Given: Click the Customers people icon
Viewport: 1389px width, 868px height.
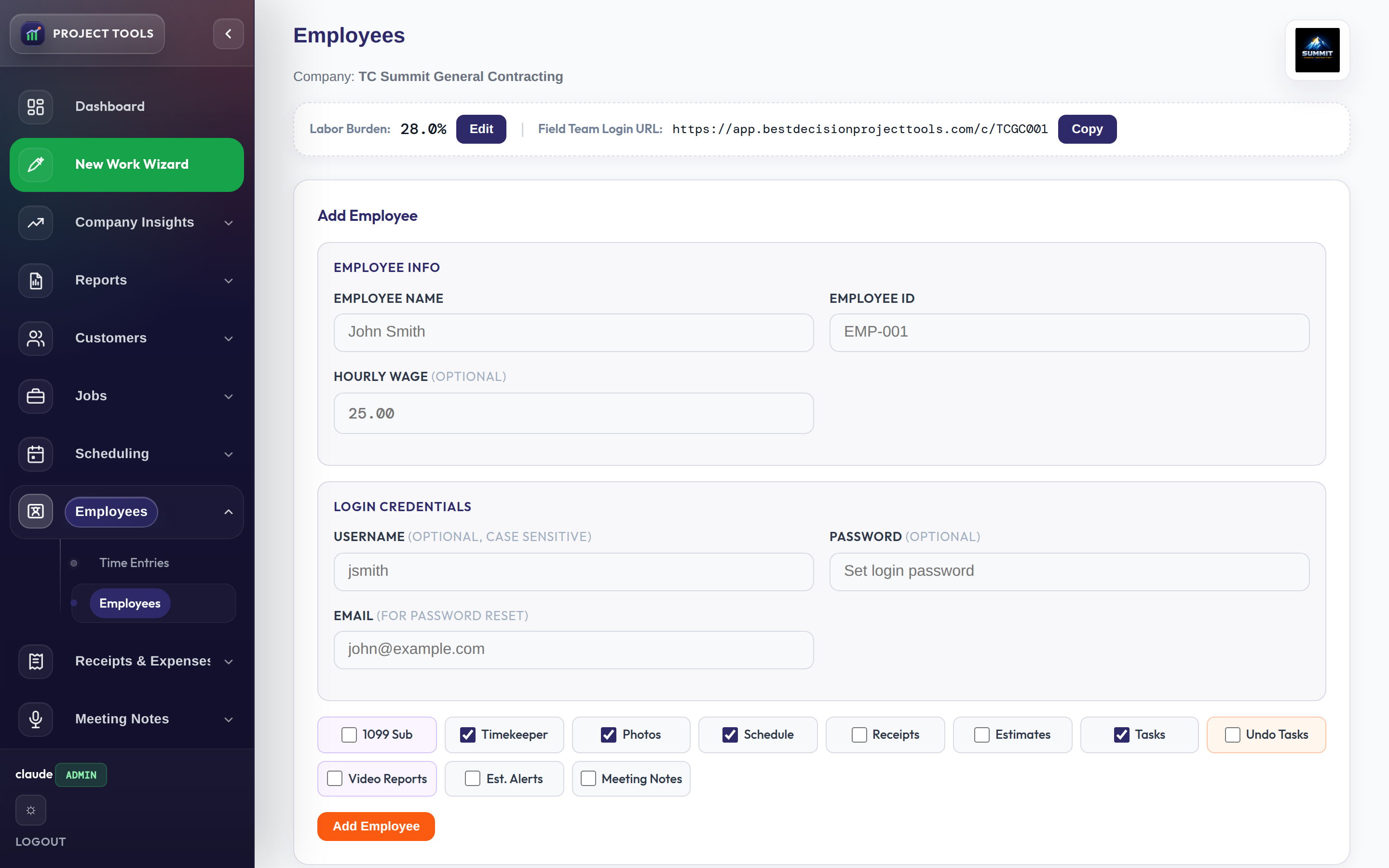Looking at the screenshot, I should tap(36, 338).
